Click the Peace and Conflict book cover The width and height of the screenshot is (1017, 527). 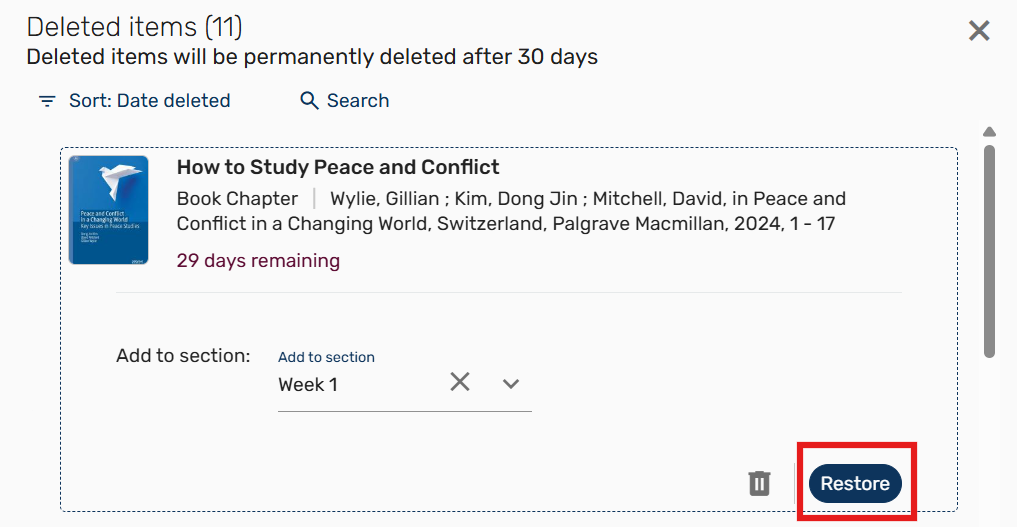pos(109,210)
